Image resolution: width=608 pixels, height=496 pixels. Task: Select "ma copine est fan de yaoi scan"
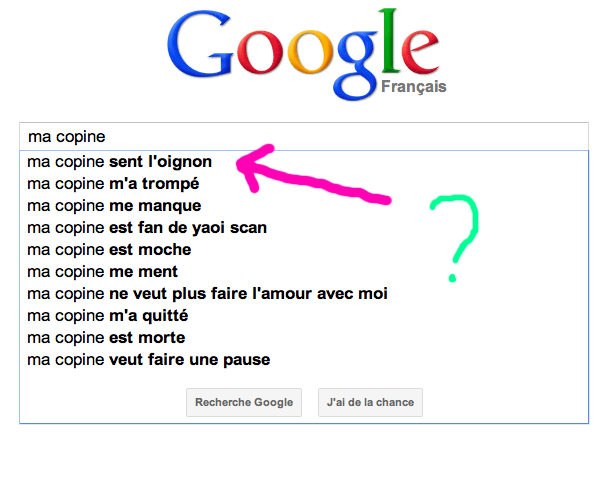[x=147, y=227]
